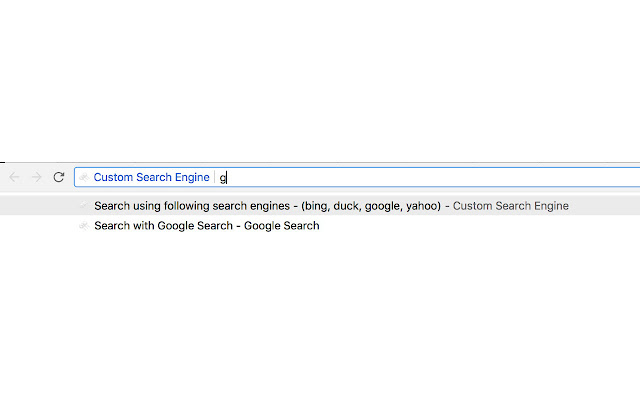The height and width of the screenshot is (400, 640).
Task: Click the divider after the Custom Search Engine keyword
Action: (215, 177)
